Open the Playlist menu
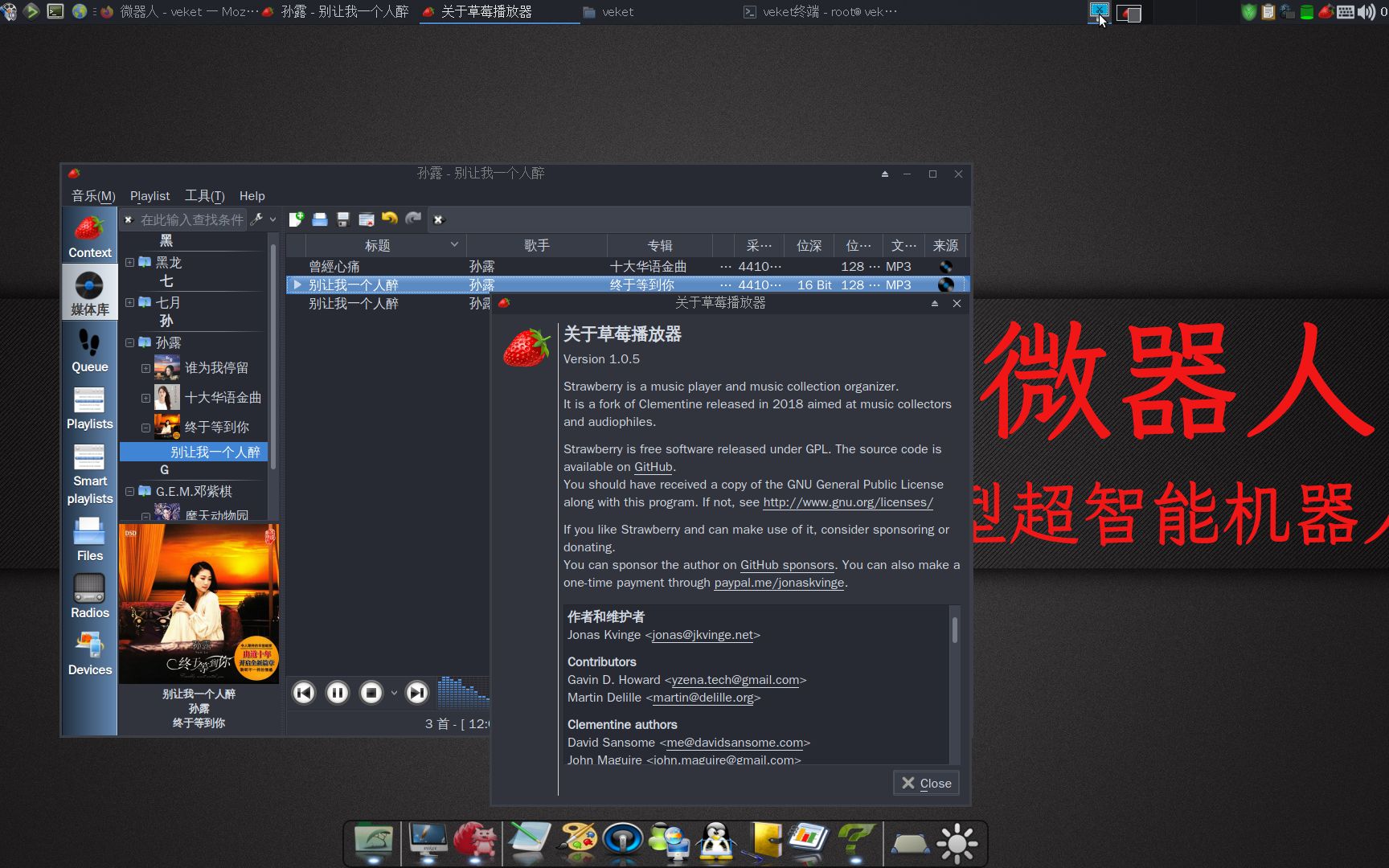The width and height of the screenshot is (1389, 868). click(150, 195)
